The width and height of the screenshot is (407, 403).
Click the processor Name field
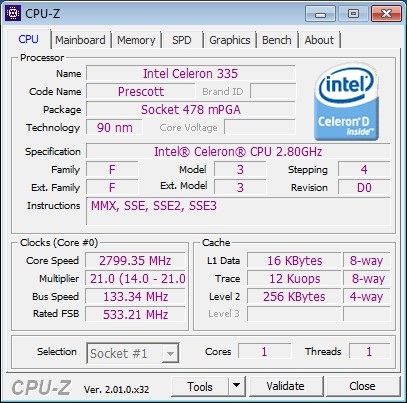coord(191,73)
